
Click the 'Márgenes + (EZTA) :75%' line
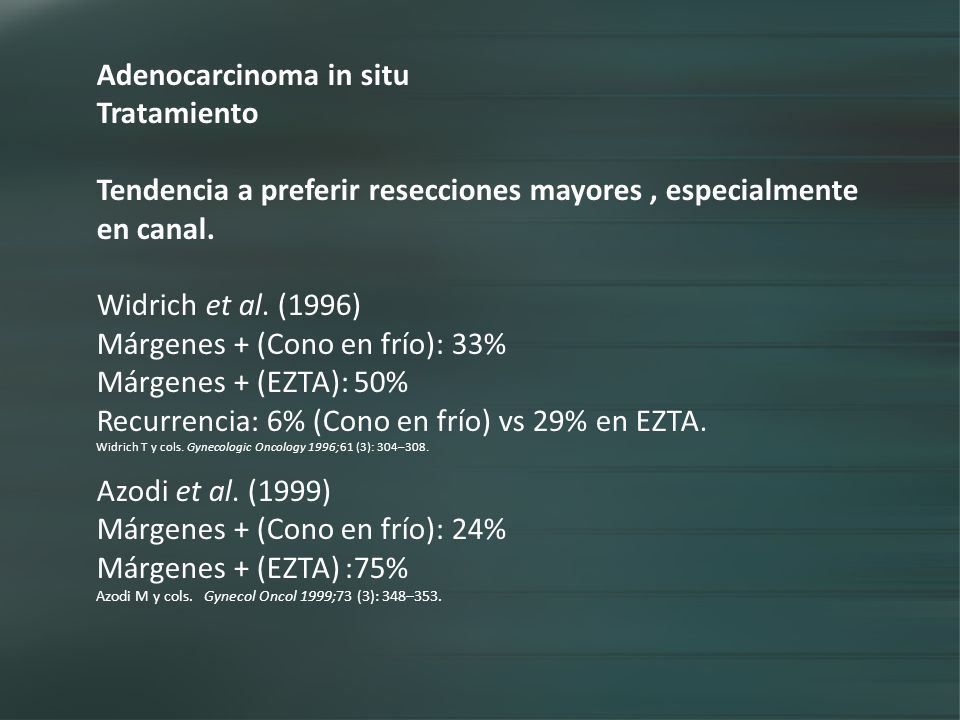pyautogui.click(x=252, y=568)
